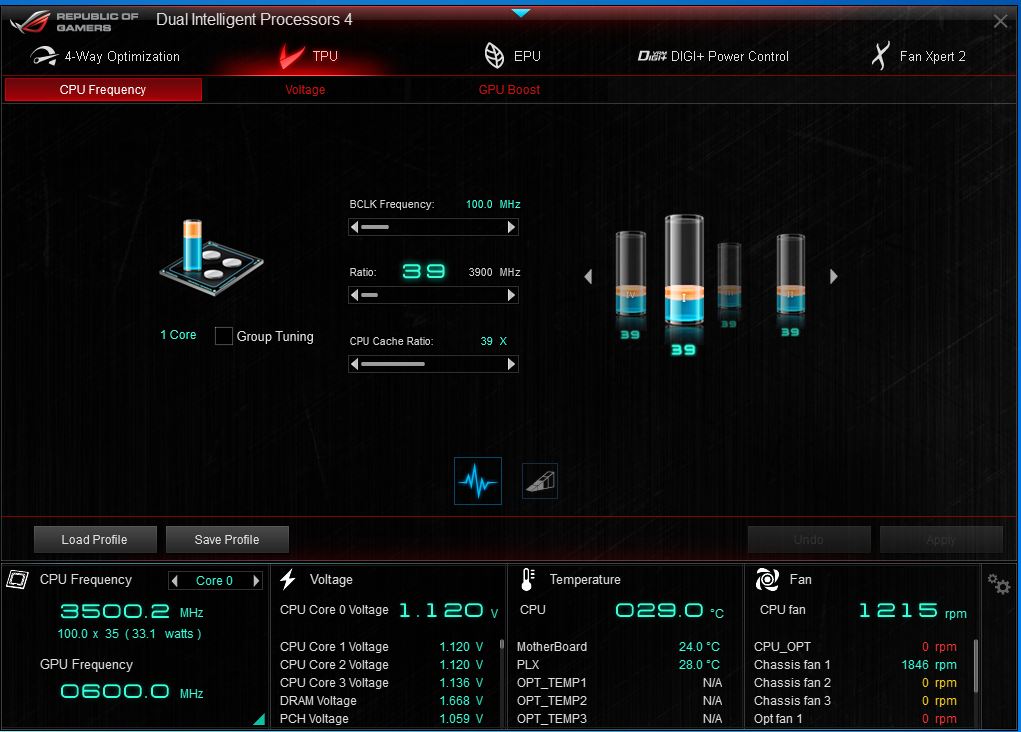Switch to next core in CPU Frequency panel

(x=257, y=580)
